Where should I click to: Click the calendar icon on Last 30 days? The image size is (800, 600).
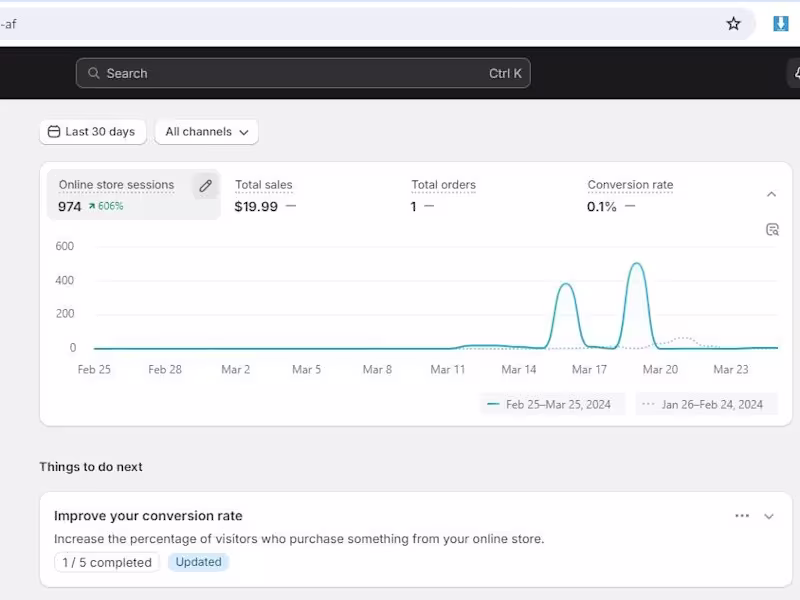tap(54, 132)
